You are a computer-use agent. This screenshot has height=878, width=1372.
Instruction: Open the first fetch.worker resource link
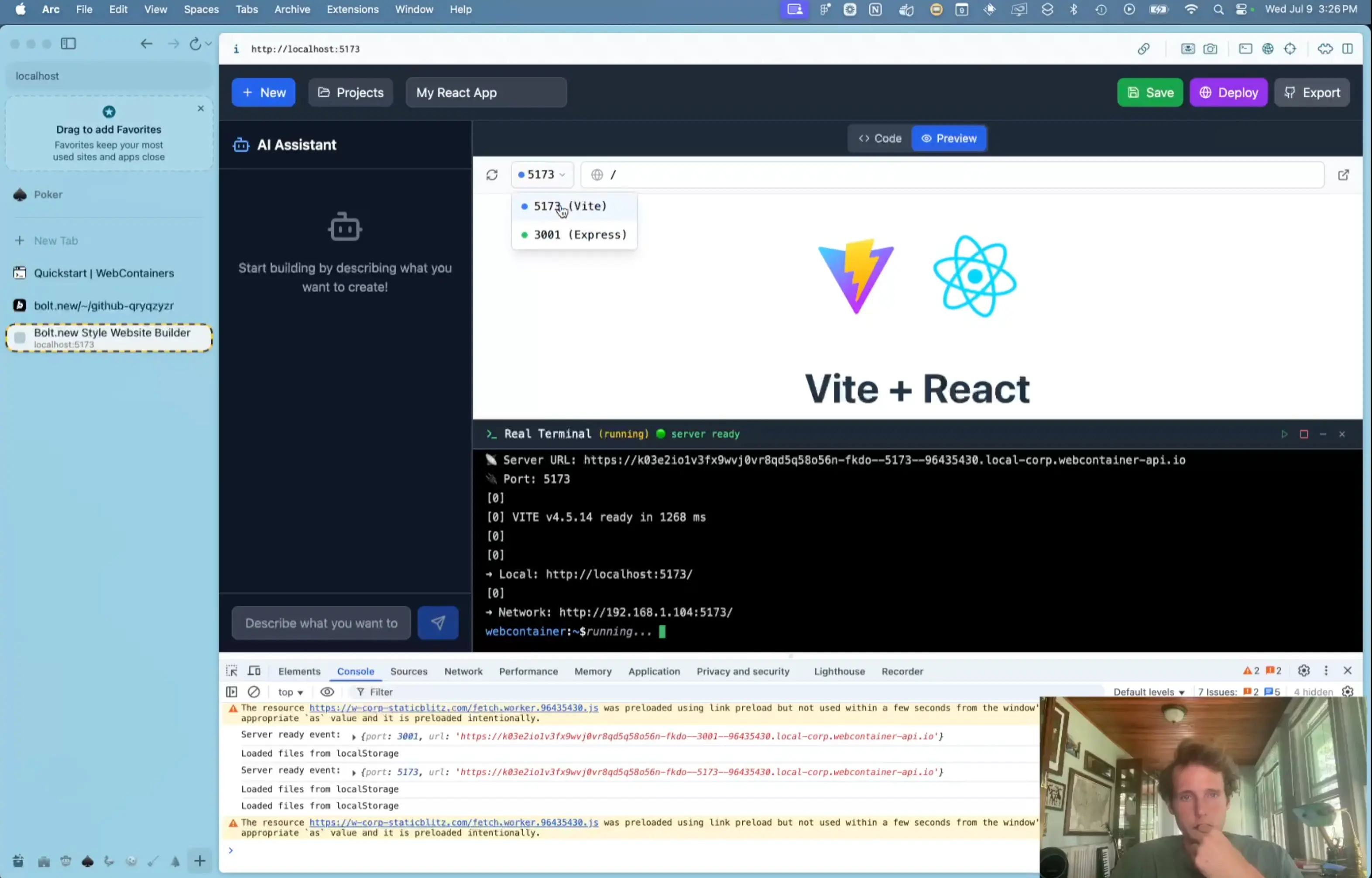pyautogui.click(x=454, y=708)
